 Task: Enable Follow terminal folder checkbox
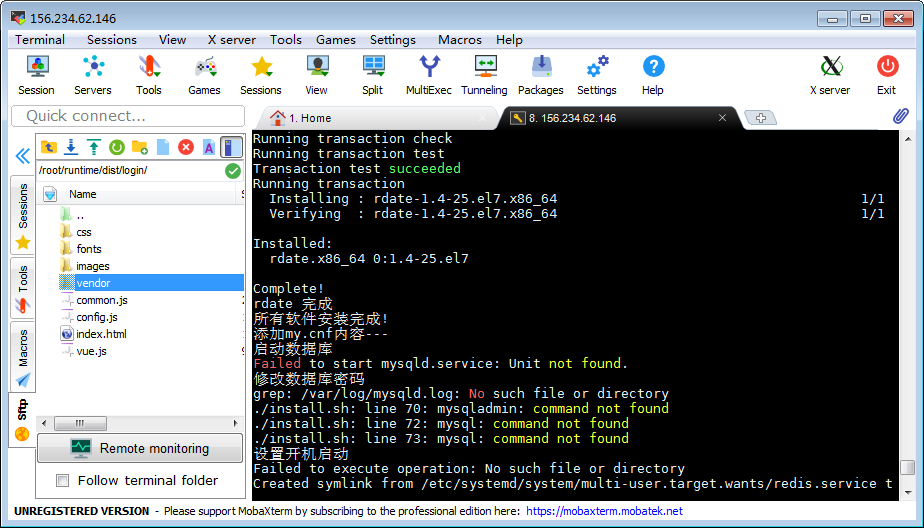(x=63, y=481)
